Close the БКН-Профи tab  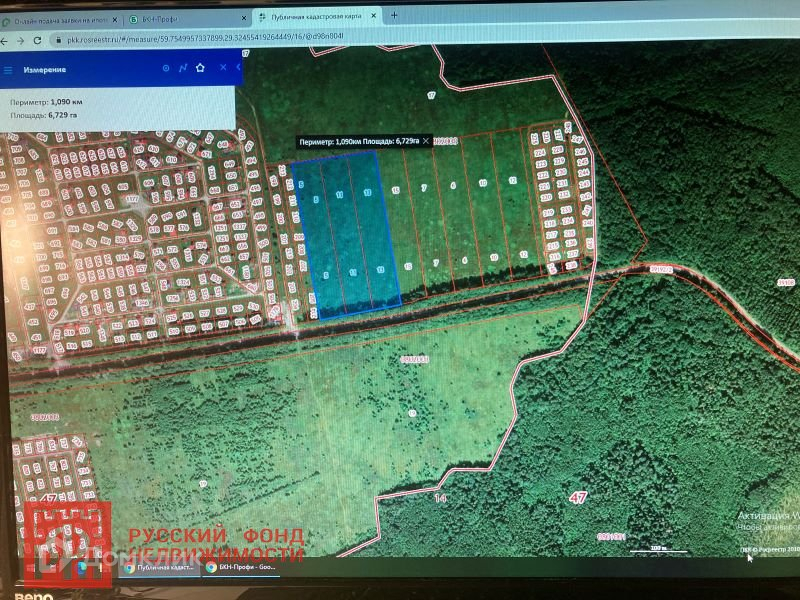tap(244, 18)
